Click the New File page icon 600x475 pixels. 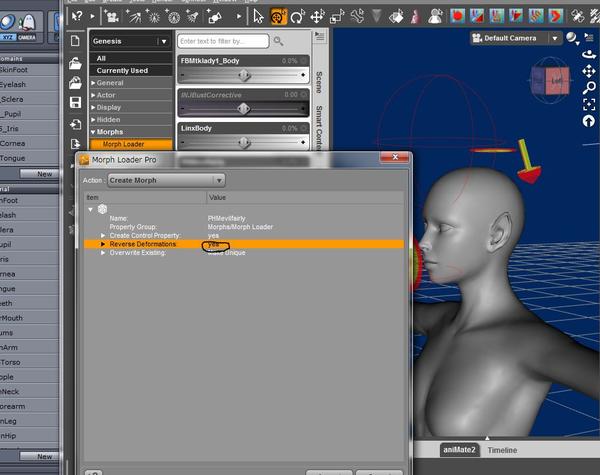click(75, 41)
